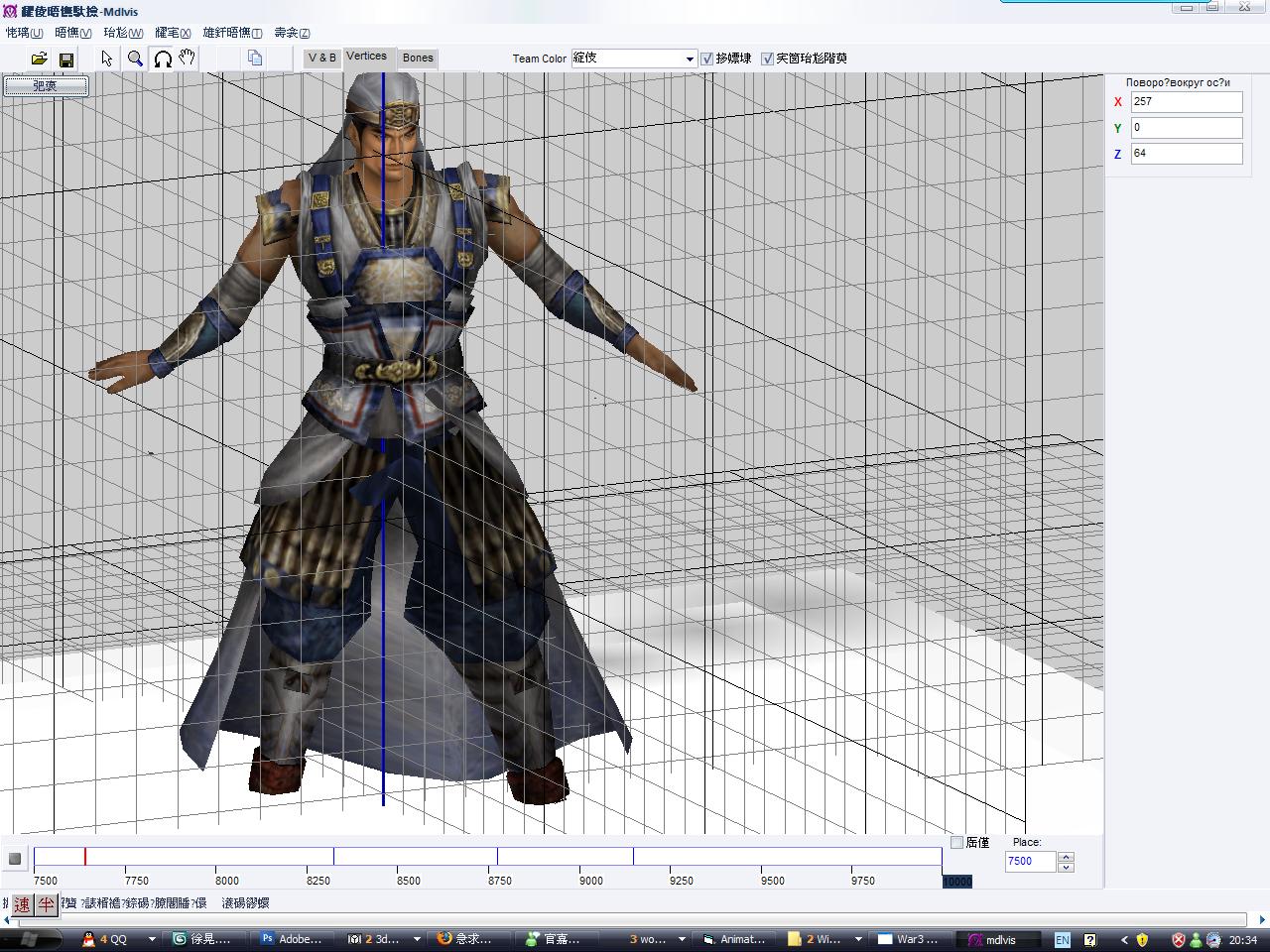Click the X rotation field showing 257

tap(1187, 102)
